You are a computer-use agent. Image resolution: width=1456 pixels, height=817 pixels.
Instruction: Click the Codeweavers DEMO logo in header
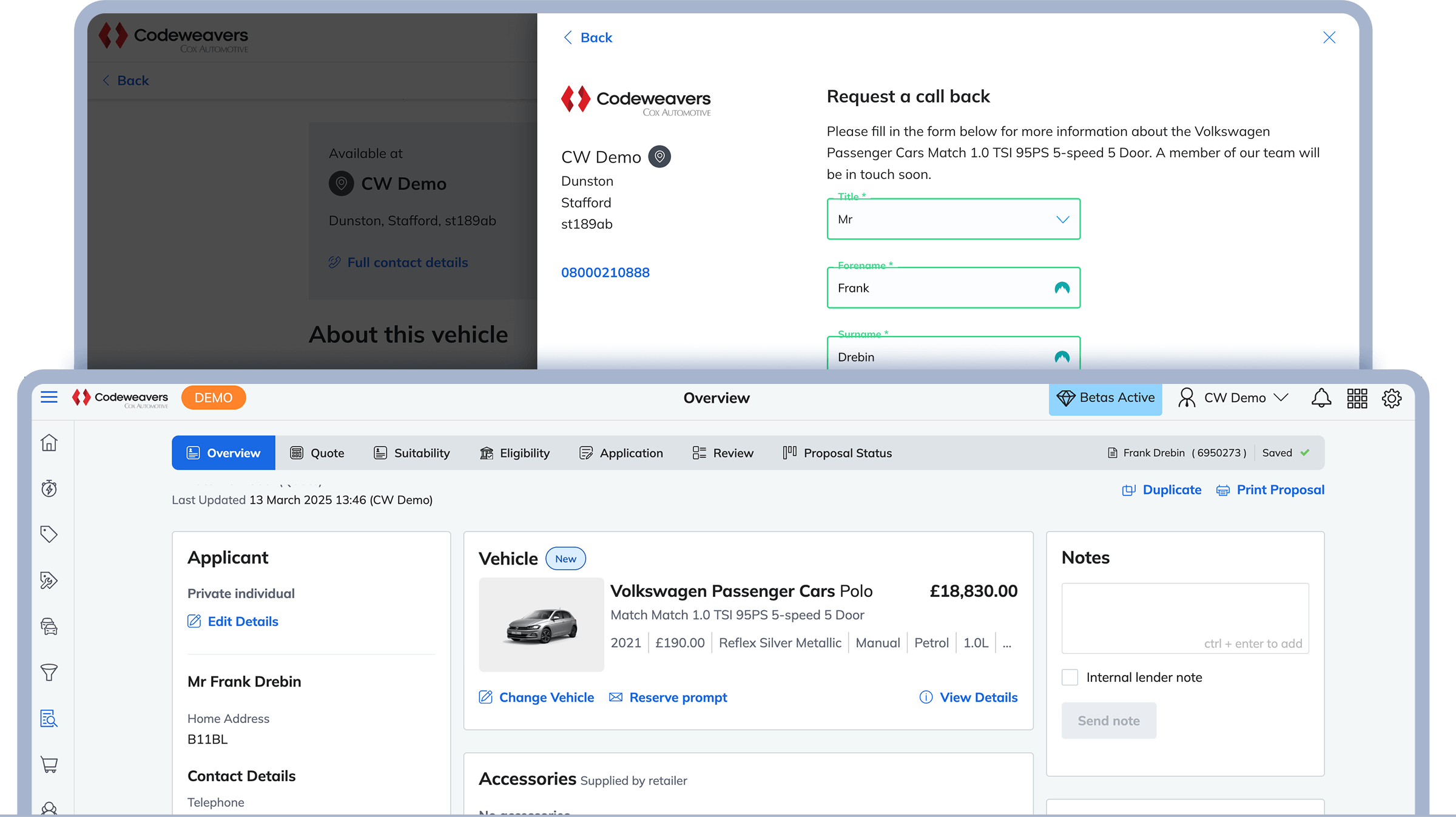(120, 398)
